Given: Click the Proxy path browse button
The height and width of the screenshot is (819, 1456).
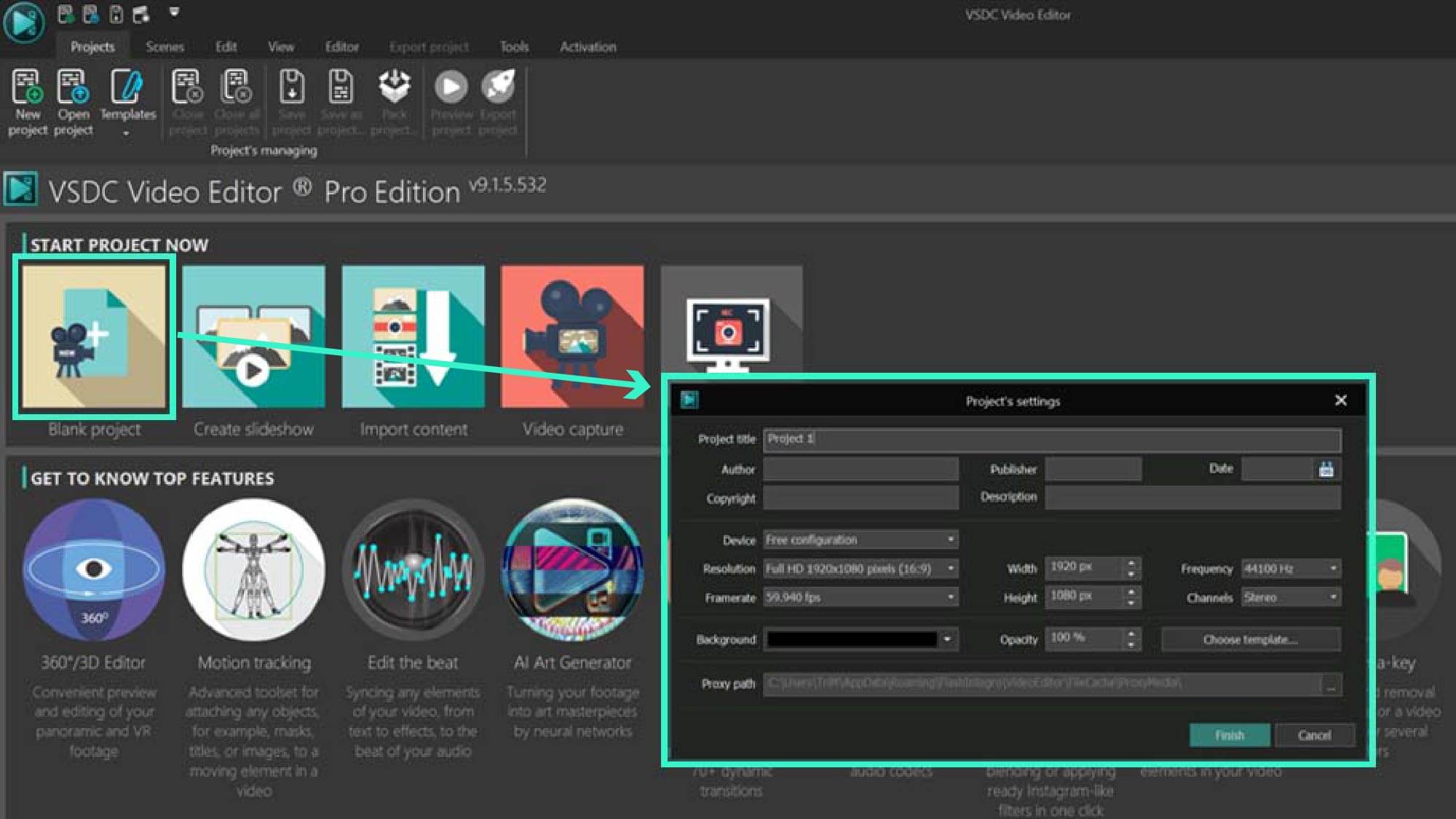Looking at the screenshot, I should 1331,684.
